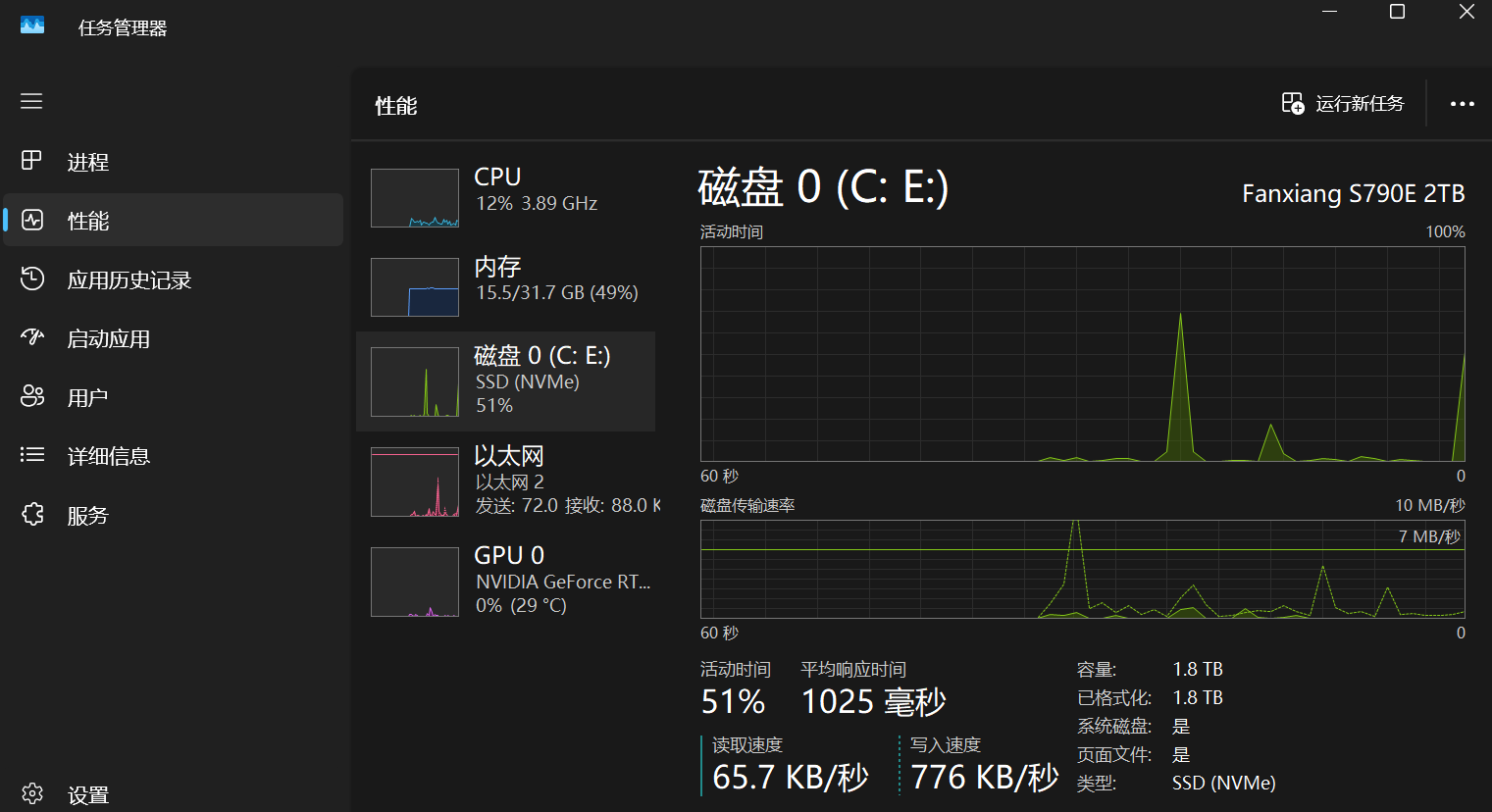The width and height of the screenshot is (1492, 812).
Task: Select the GPU 0 NVIDIA entry
Action: pos(505,581)
